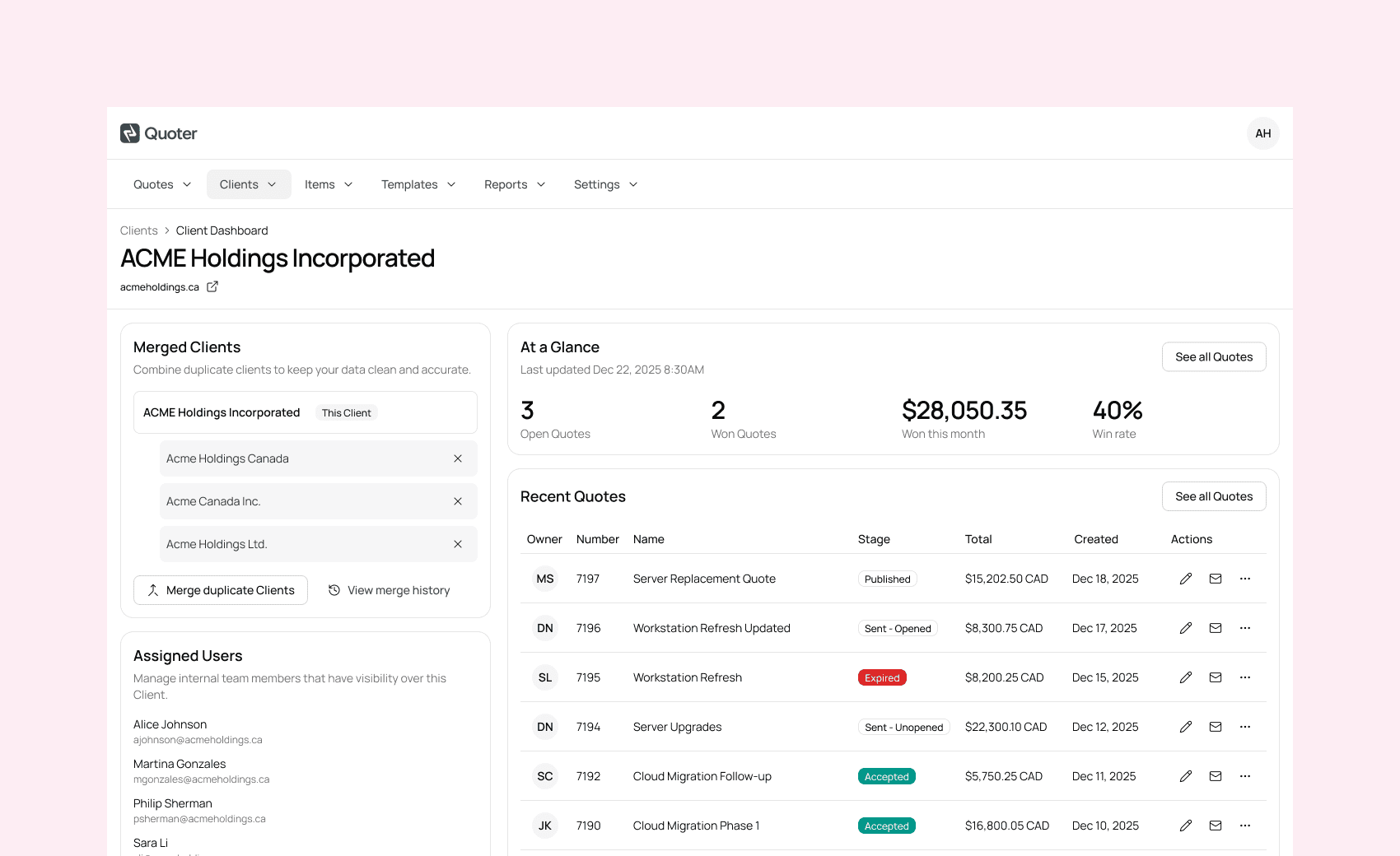Email quote 7190 using envelope icon
The width and height of the screenshot is (1400, 856).
click(1216, 826)
